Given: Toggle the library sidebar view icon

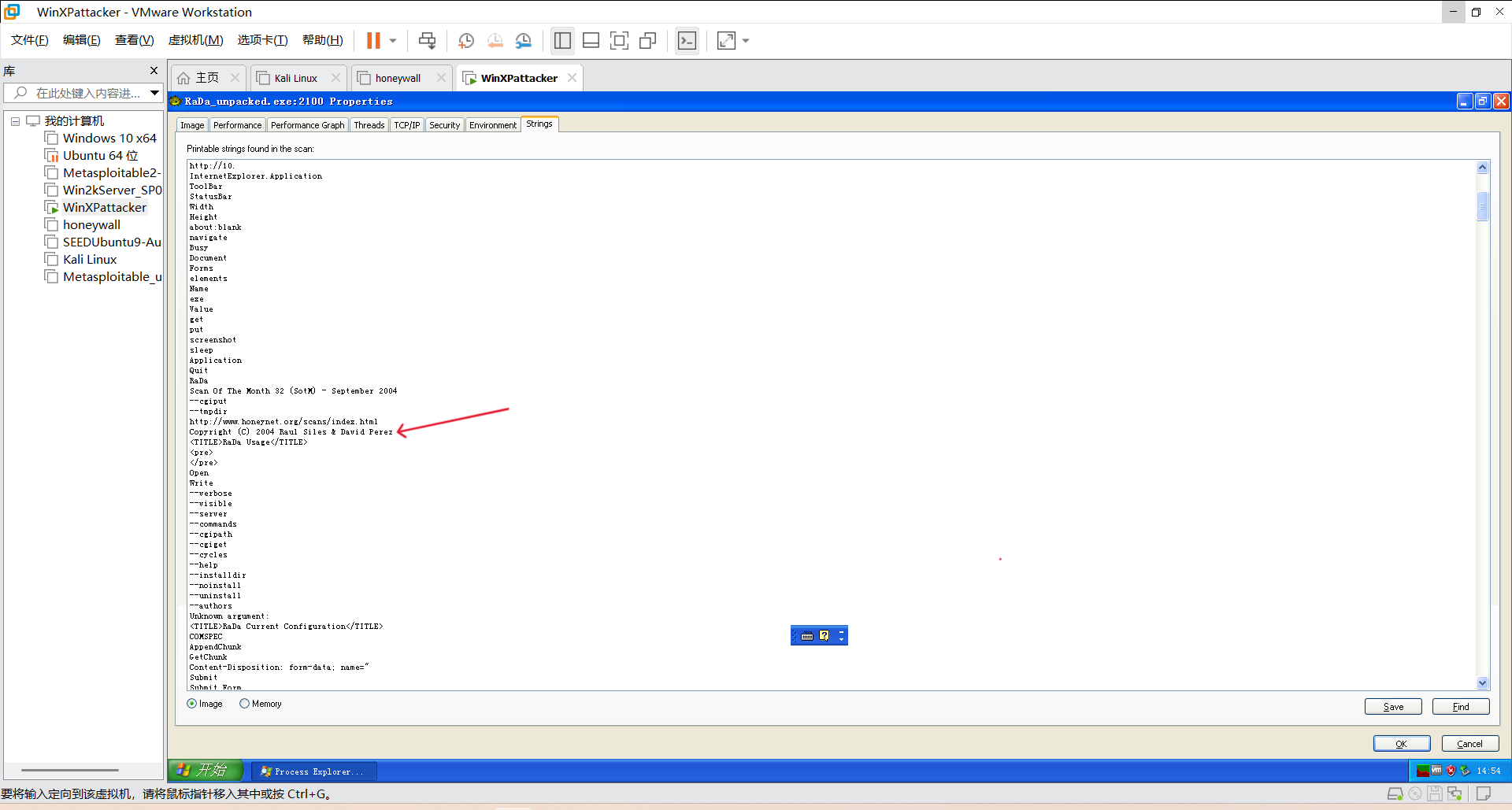Looking at the screenshot, I should click(562, 40).
